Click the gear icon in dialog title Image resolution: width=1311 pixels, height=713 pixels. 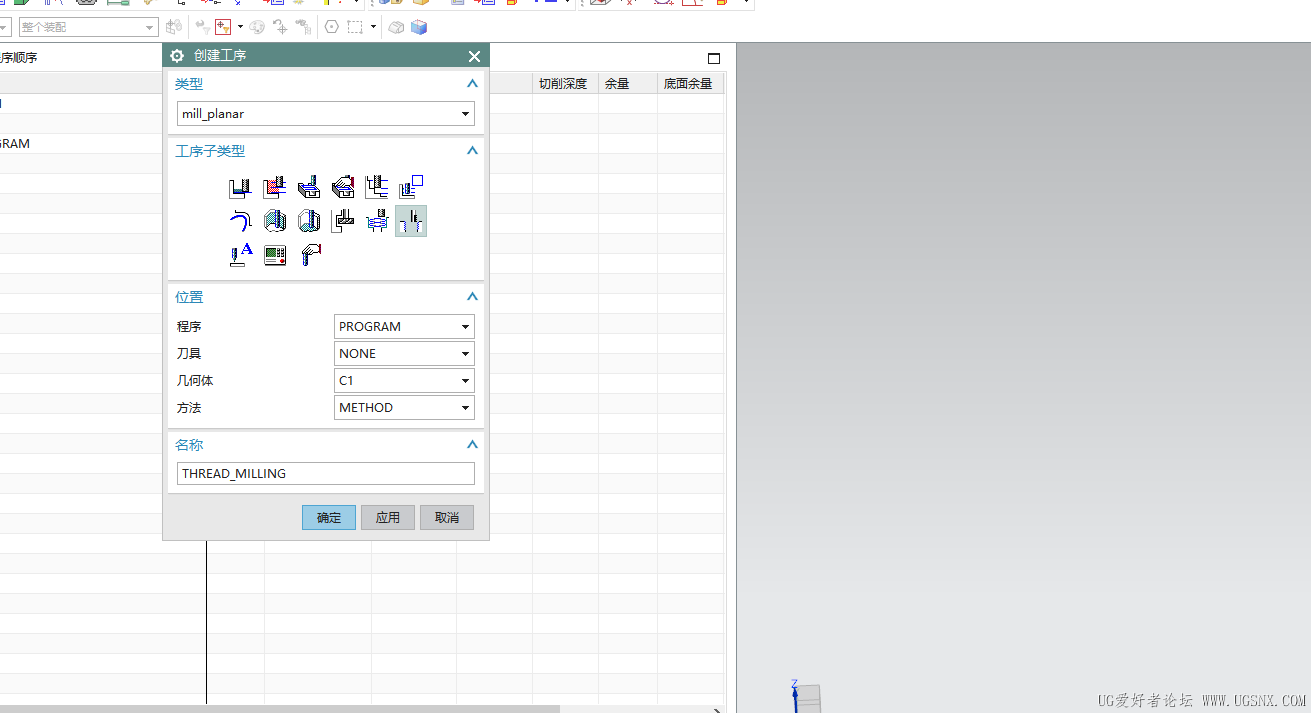tap(177, 56)
